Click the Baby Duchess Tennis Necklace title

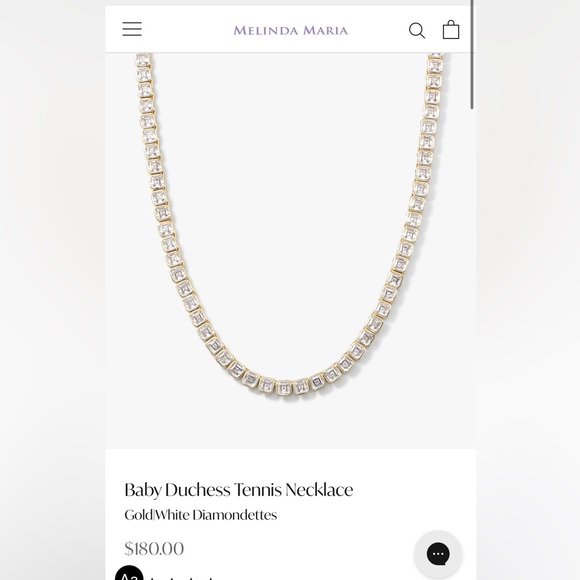(x=239, y=490)
